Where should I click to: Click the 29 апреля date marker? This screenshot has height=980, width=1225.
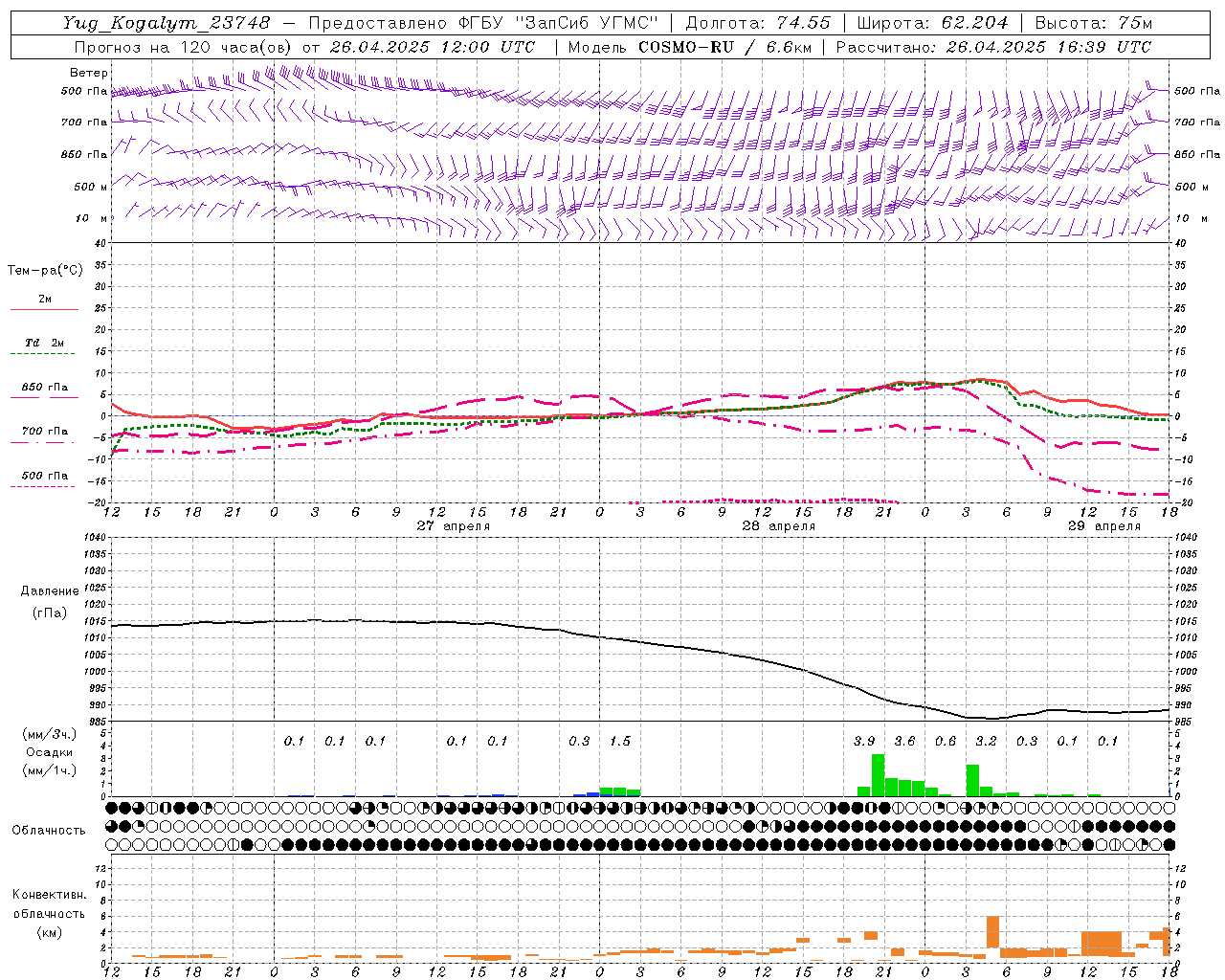1103,525
